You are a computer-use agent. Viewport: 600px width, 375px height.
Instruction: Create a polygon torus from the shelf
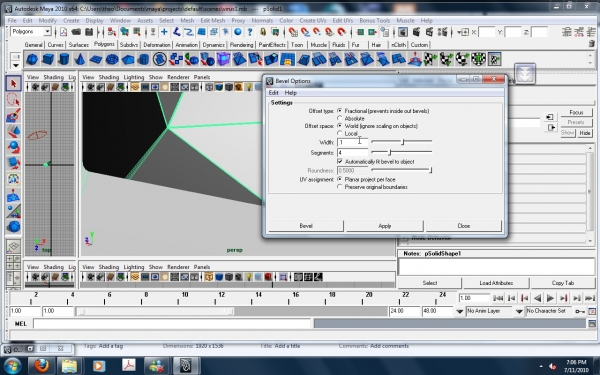click(x=112, y=59)
